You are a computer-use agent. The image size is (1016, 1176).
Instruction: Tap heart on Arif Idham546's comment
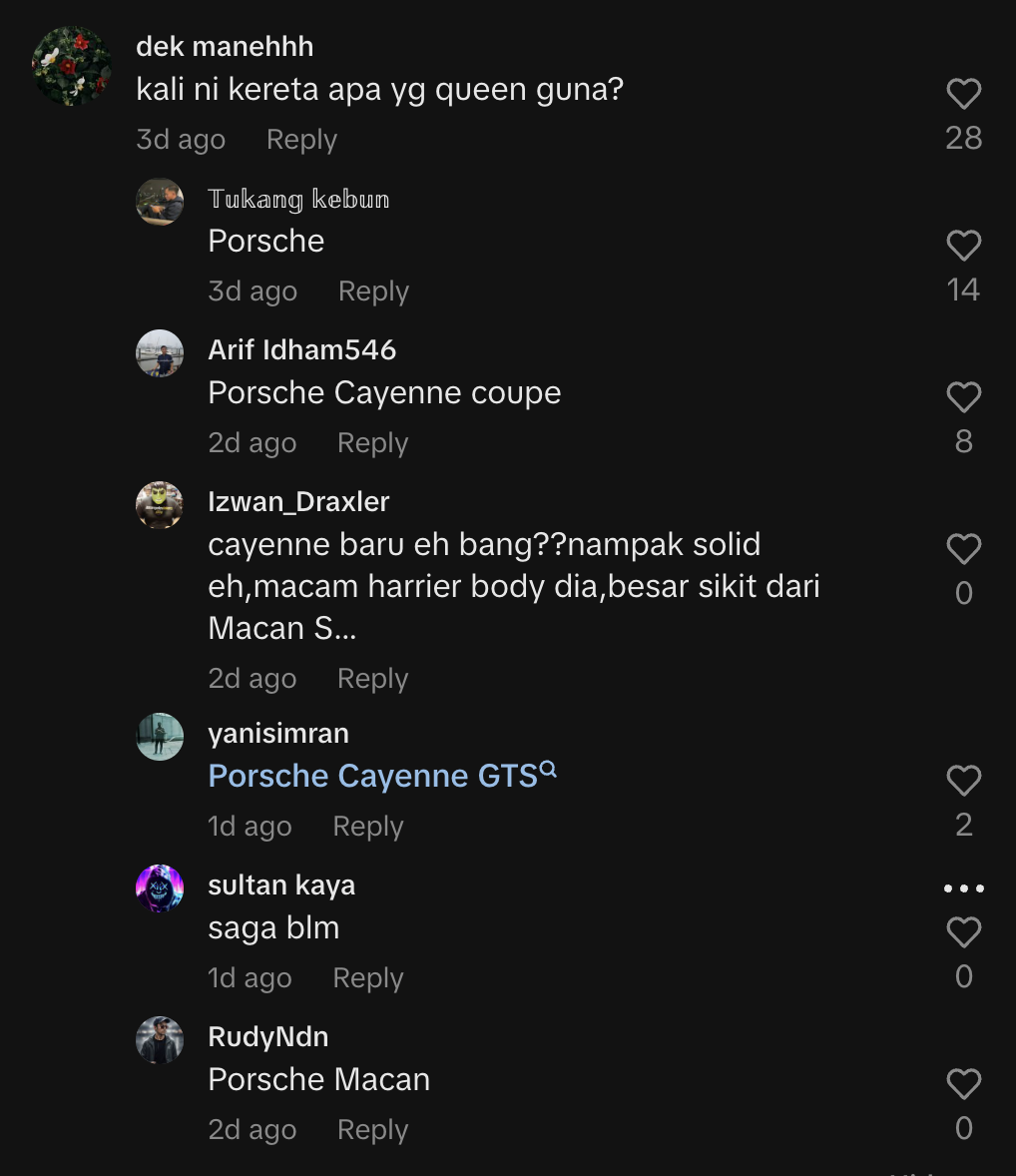click(x=963, y=397)
